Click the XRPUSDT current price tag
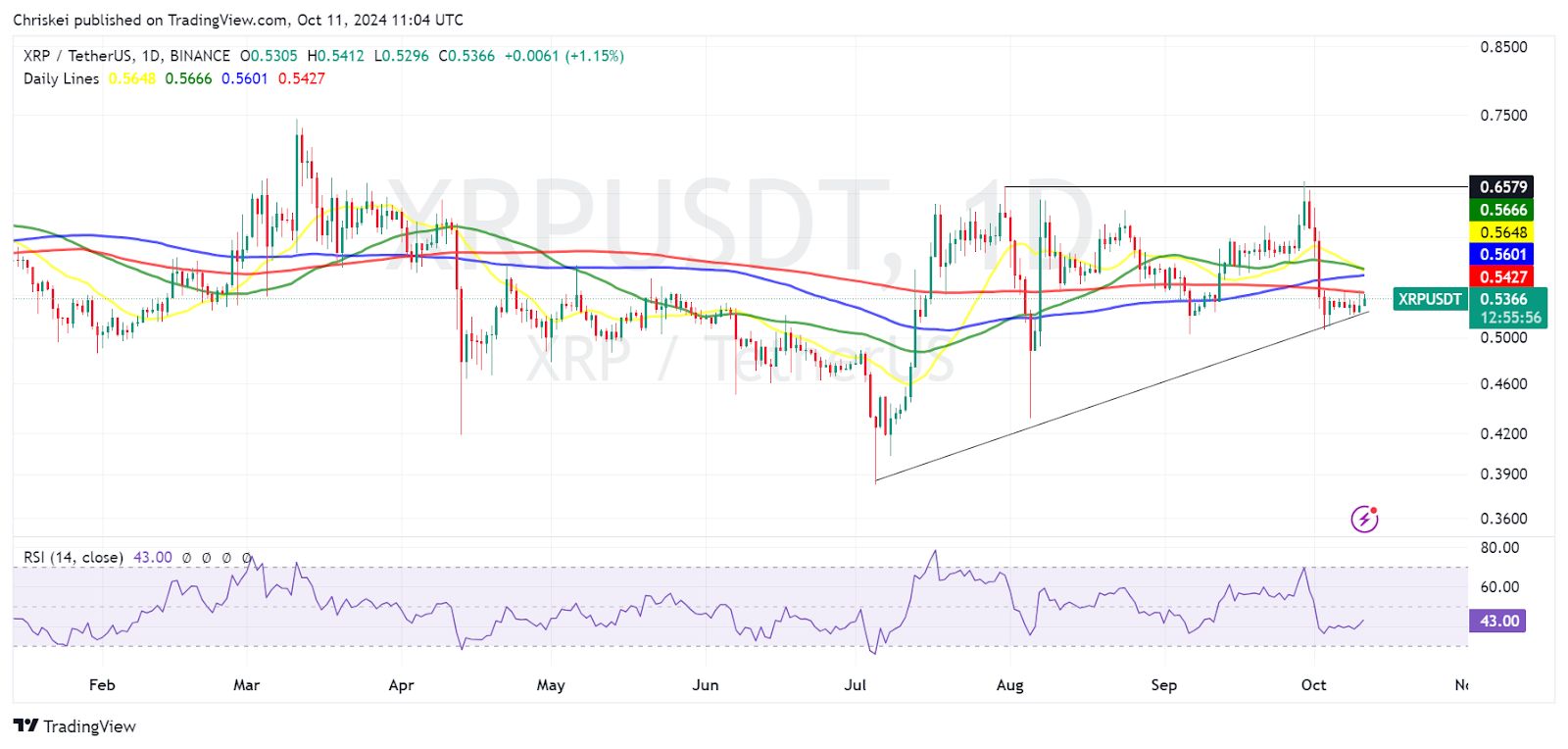1568x749 pixels. (1430, 299)
